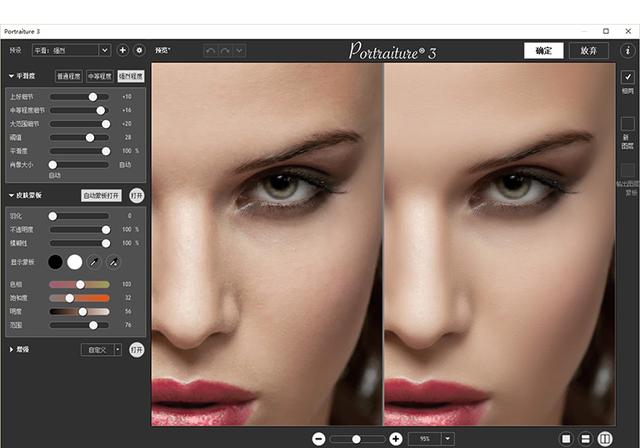Select the 普通程度 normal smoothing preset

tap(69, 76)
